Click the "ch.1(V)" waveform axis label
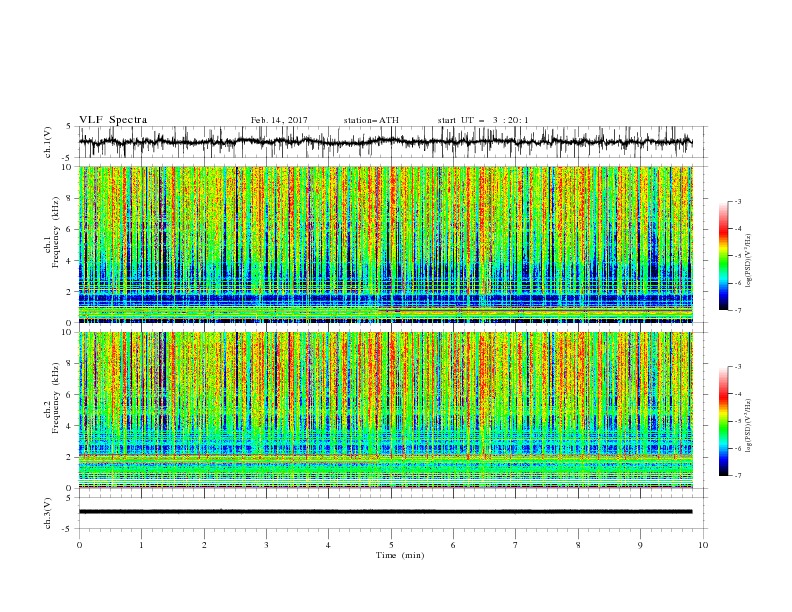Viewport: 792px width, 612px height. click(x=48, y=142)
